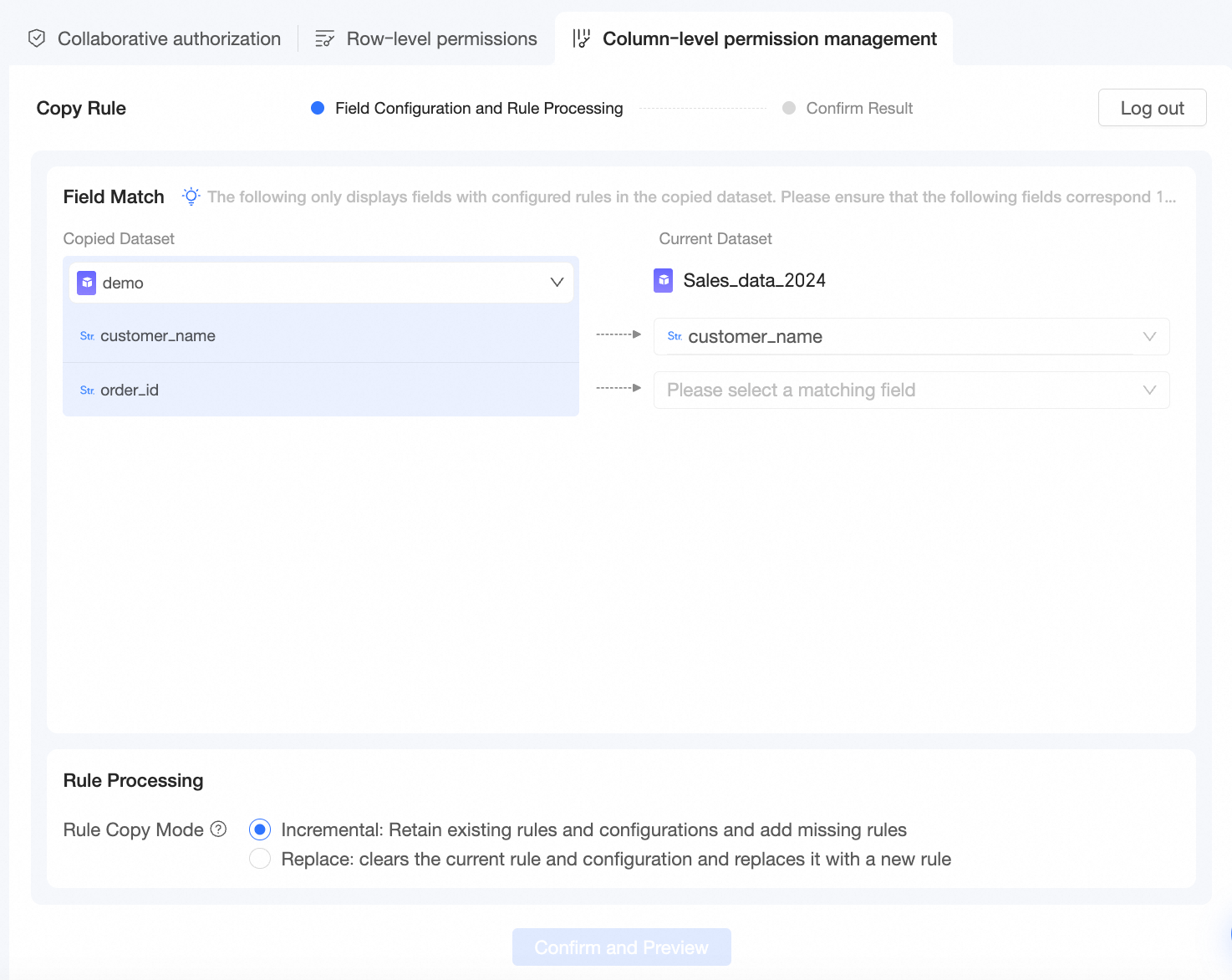Click the Column-level permission management icon
1232x980 pixels.
click(x=581, y=38)
